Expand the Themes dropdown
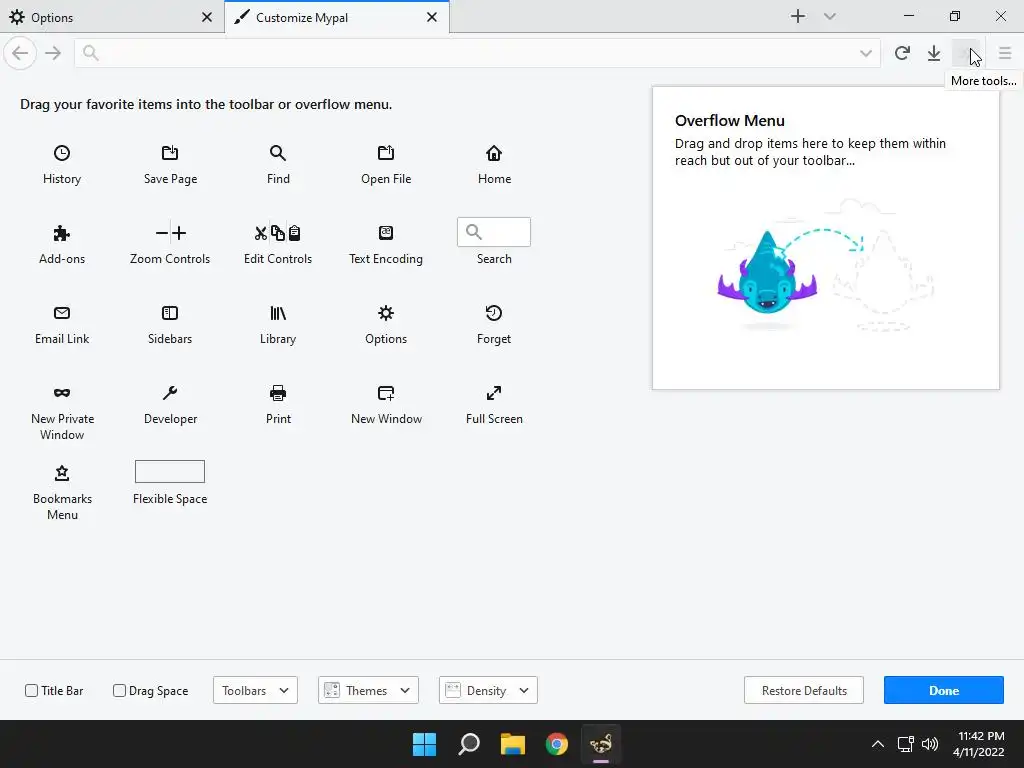 coord(368,690)
